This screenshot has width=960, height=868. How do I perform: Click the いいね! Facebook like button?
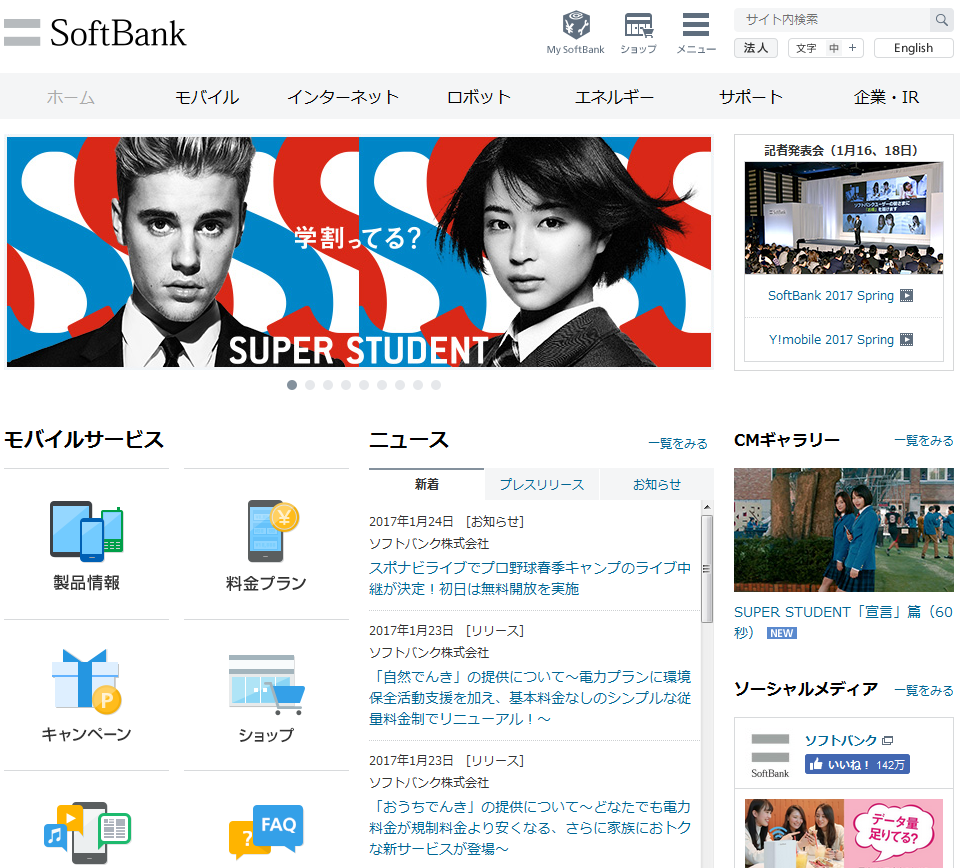point(857,765)
